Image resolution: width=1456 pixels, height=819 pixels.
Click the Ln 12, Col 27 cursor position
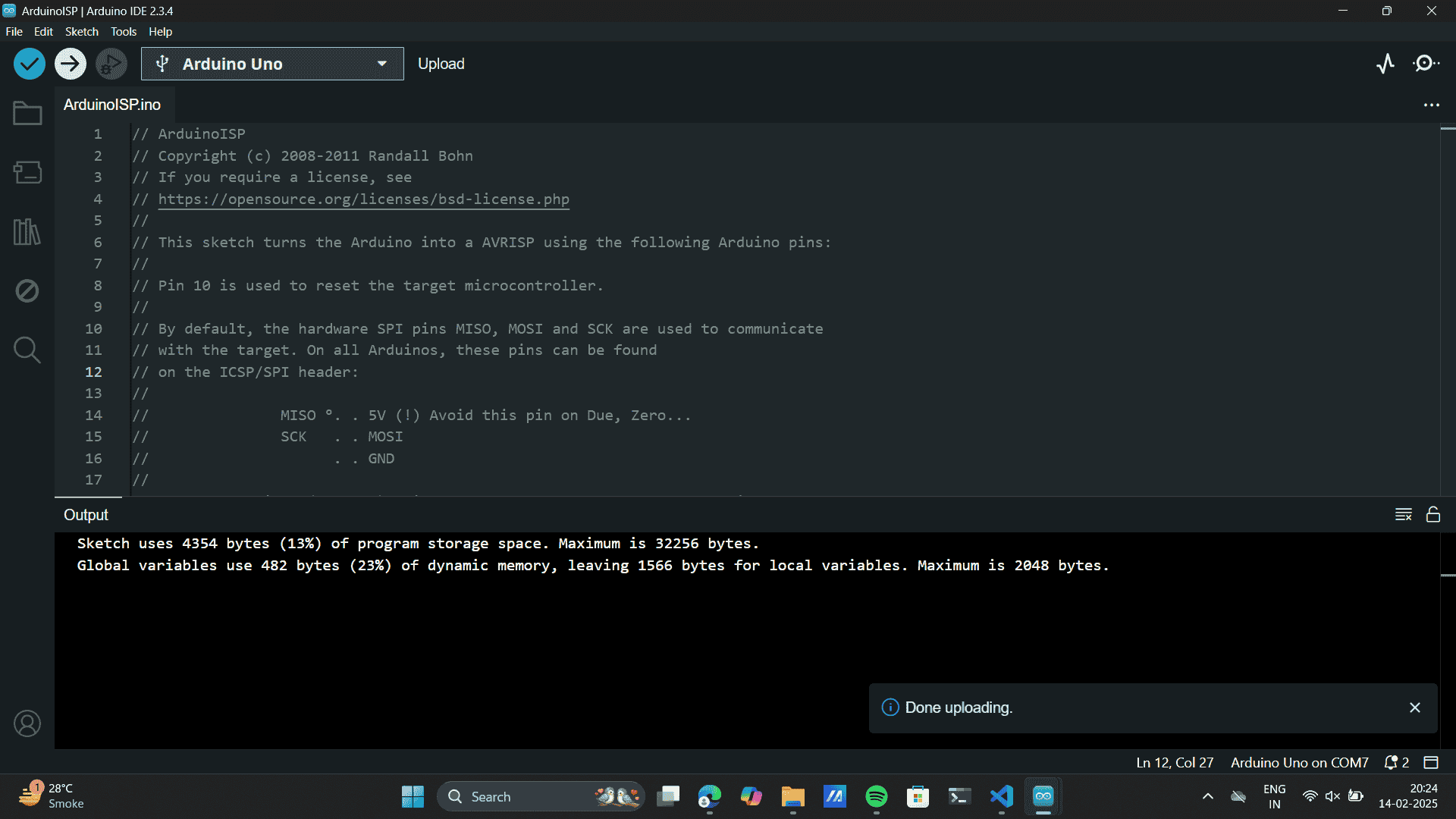pyautogui.click(x=1175, y=762)
